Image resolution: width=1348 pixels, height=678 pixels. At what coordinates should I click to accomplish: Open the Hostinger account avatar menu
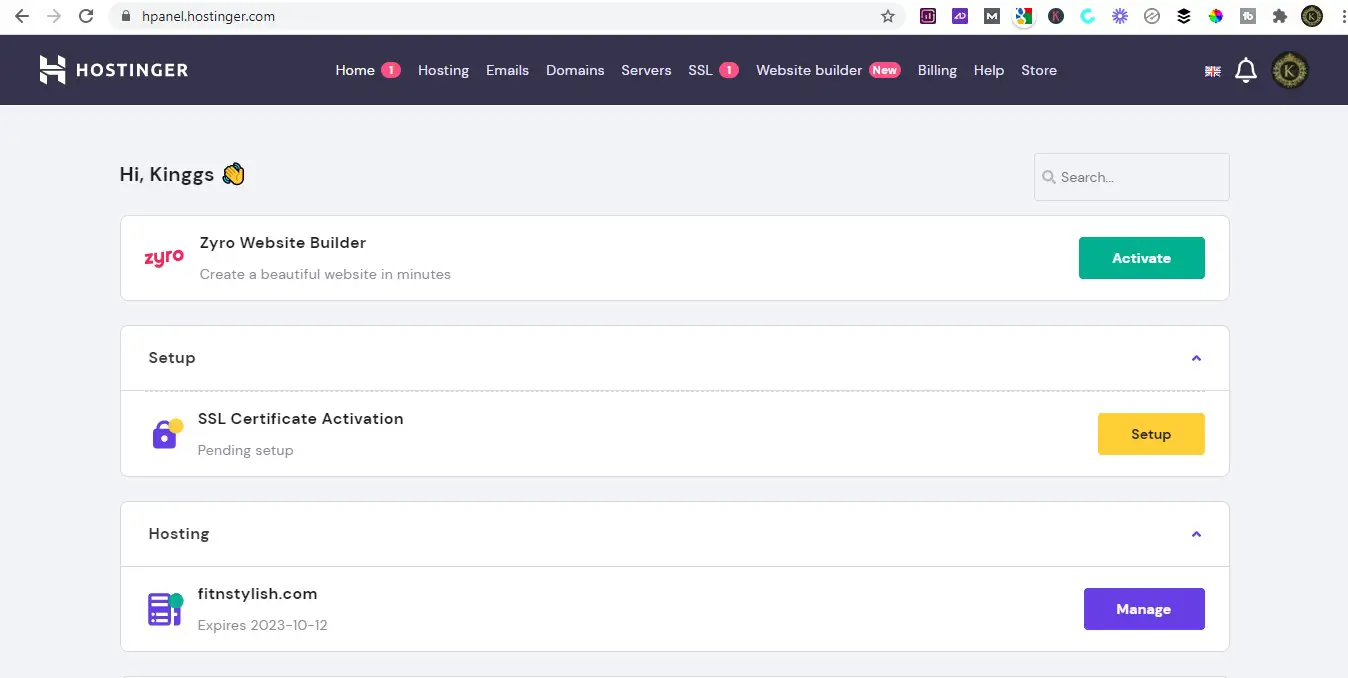click(1290, 70)
